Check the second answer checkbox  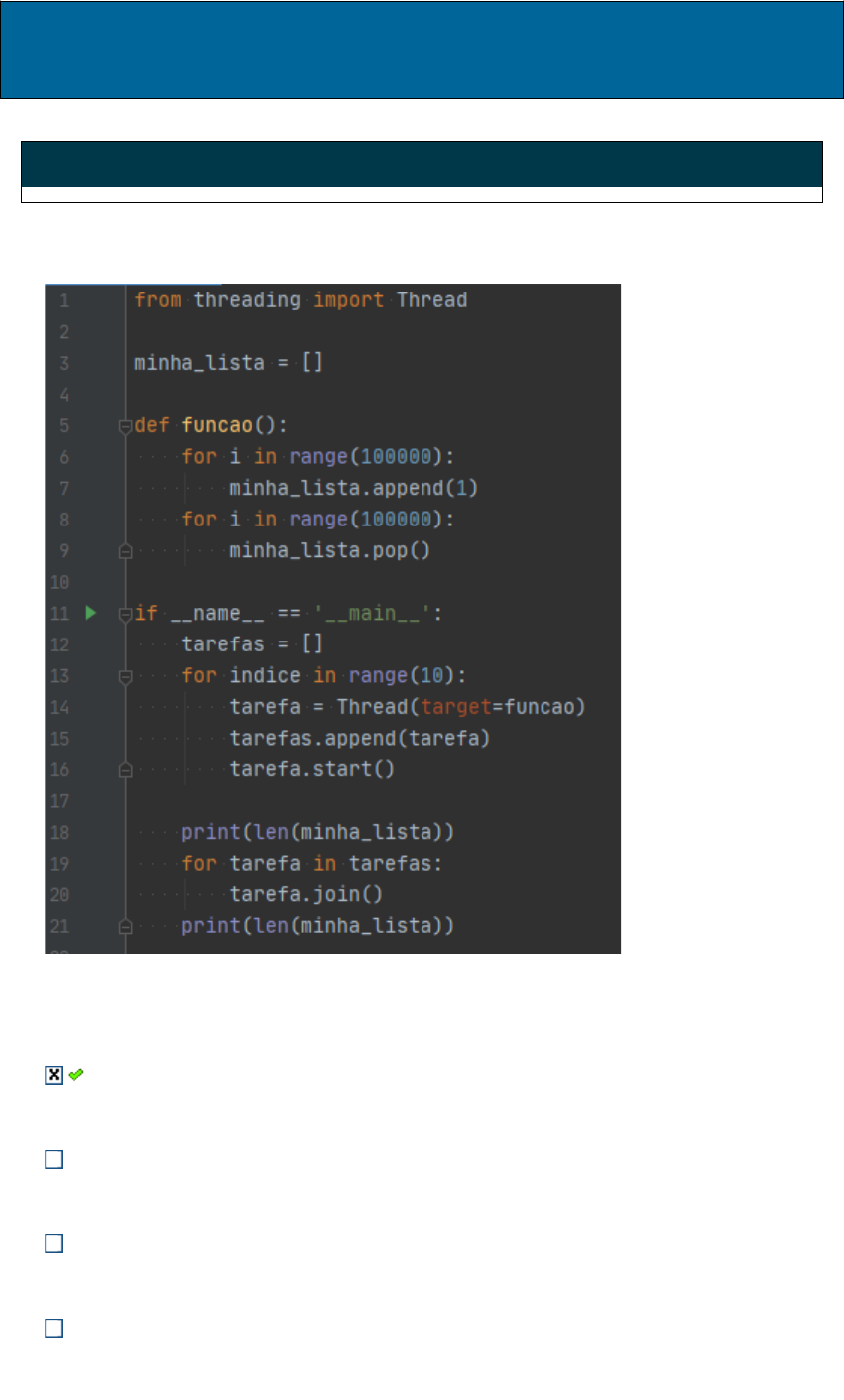[x=54, y=1159]
